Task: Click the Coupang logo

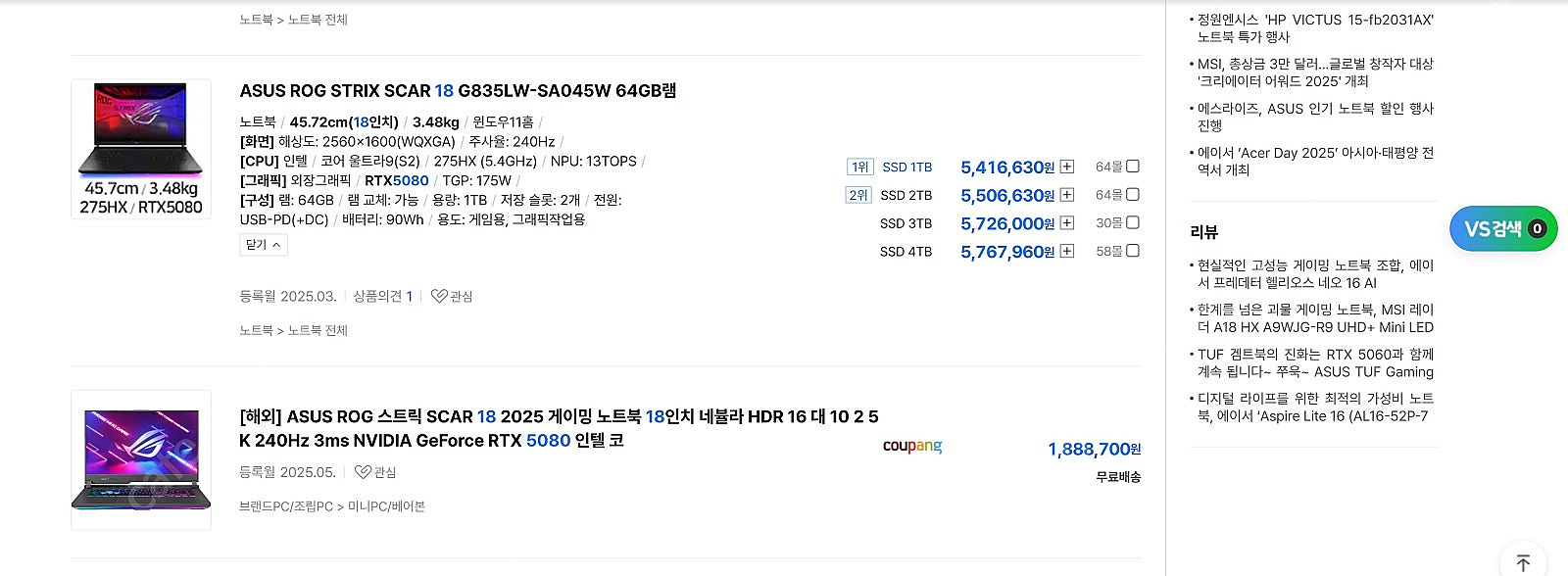Action: click(912, 446)
